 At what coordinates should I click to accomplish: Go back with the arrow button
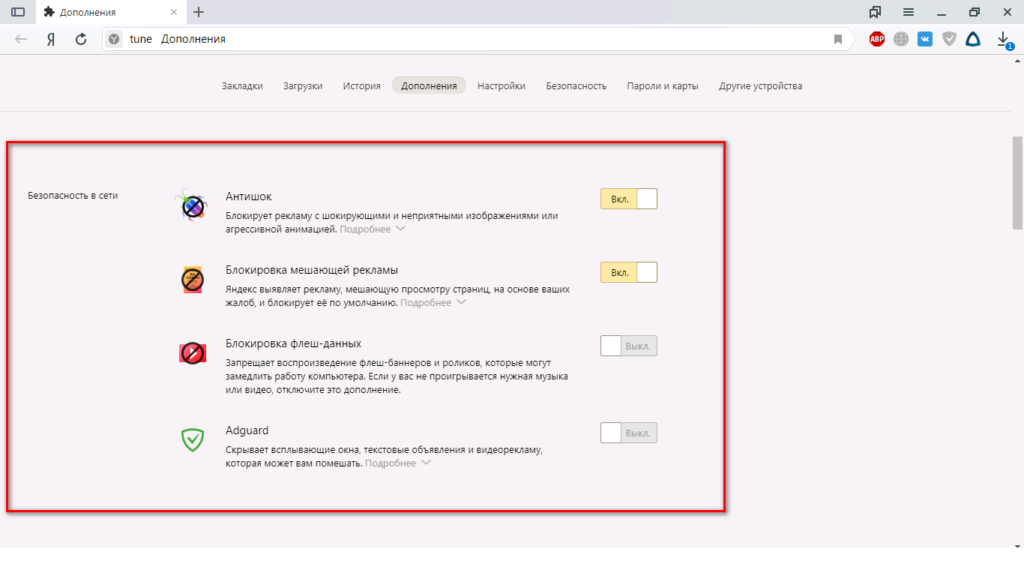(x=21, y=39)
